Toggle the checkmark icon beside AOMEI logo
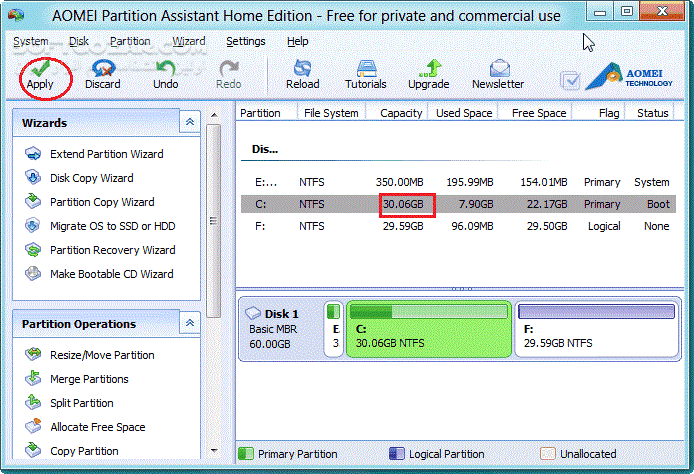Screen dimensions: 694x474 click(570, 80)
